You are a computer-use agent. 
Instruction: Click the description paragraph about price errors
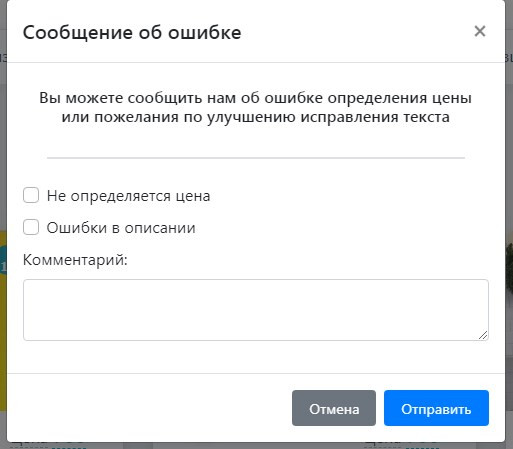[x=256, y=107]
